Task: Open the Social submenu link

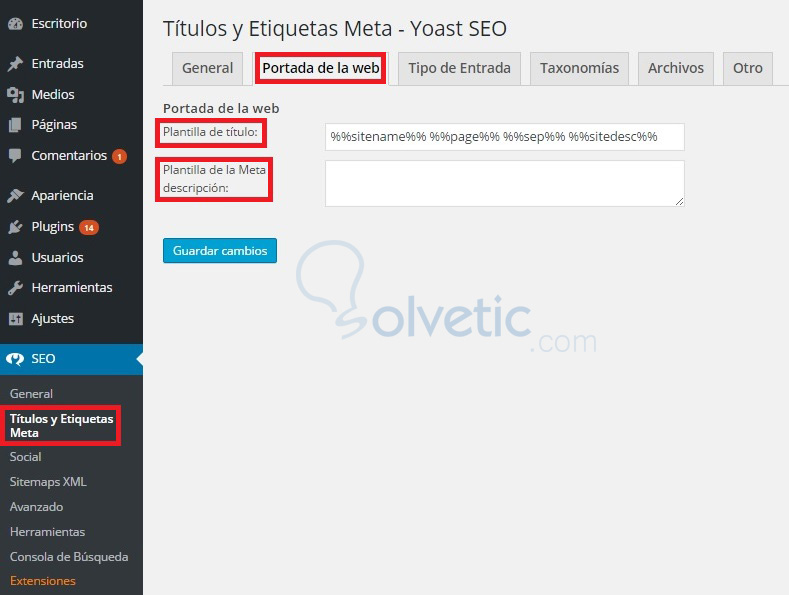Action: [26, 457]
